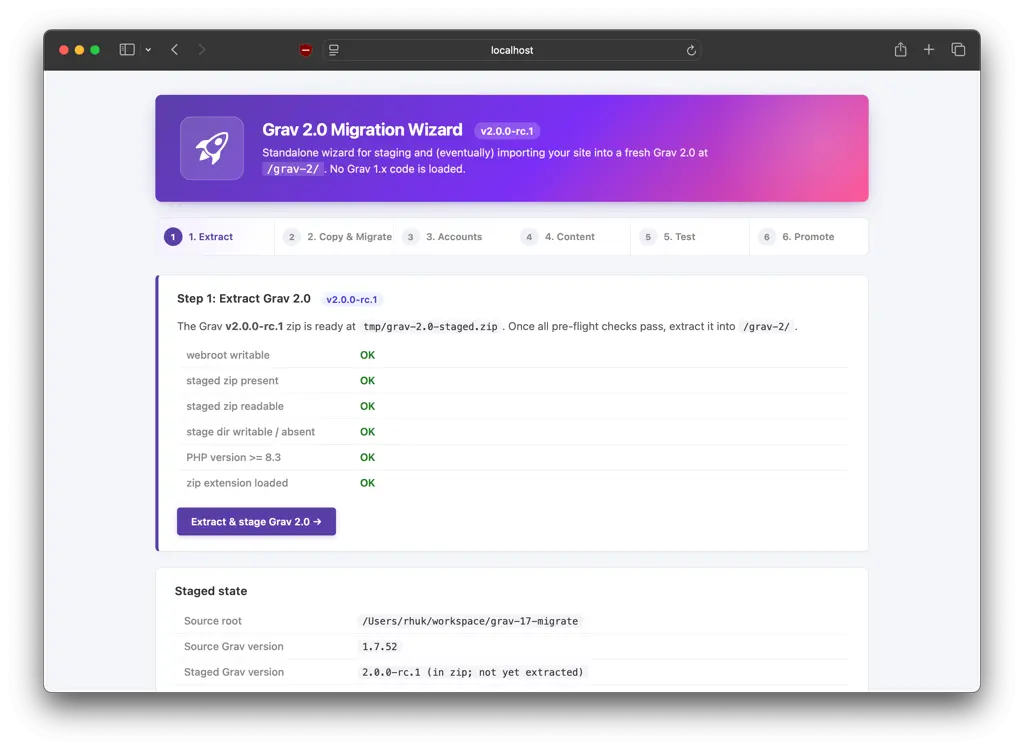1024x750 pixels.
Task: Click OK status for zip extension loaded
Action: coord(368,483)
